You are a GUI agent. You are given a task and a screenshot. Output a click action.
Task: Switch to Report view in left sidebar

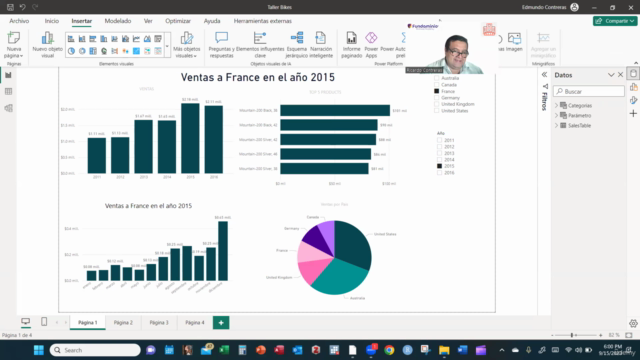[x=8, y=75]
